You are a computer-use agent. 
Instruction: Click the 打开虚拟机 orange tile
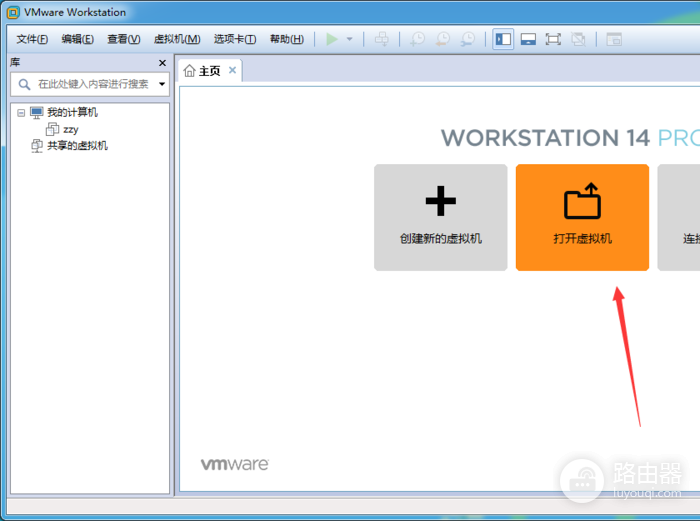582,217
